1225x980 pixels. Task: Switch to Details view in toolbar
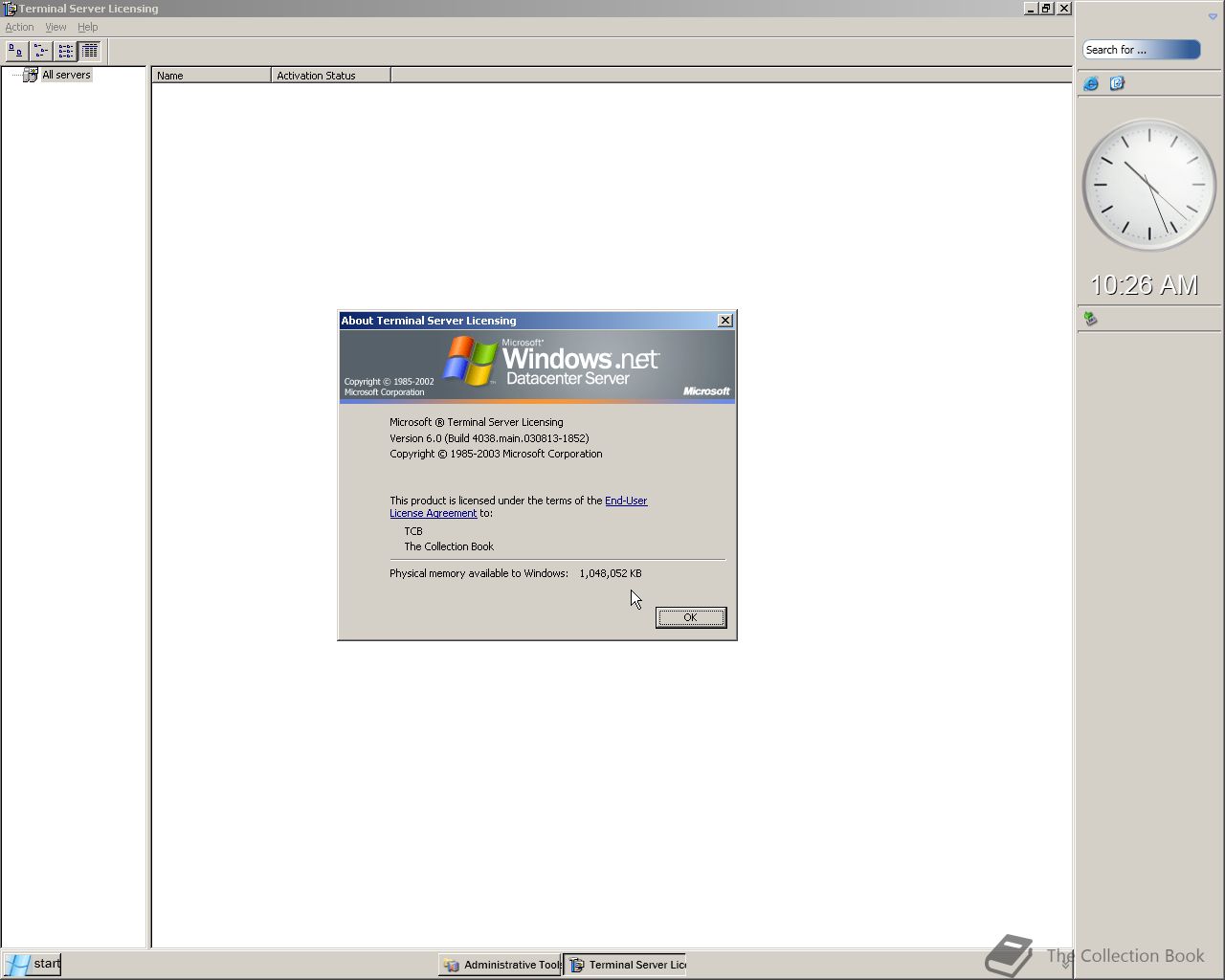point(90,51)
